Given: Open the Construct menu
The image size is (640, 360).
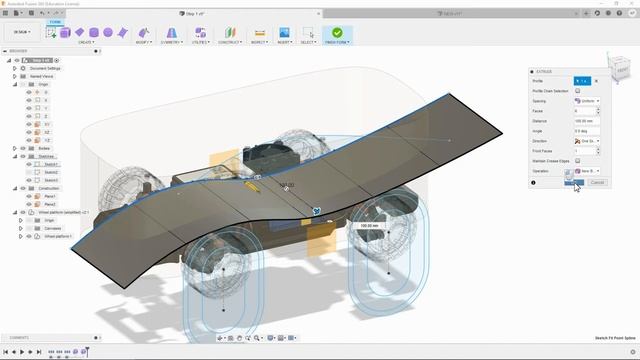Looking at the screenshot, I should (230, 42).
